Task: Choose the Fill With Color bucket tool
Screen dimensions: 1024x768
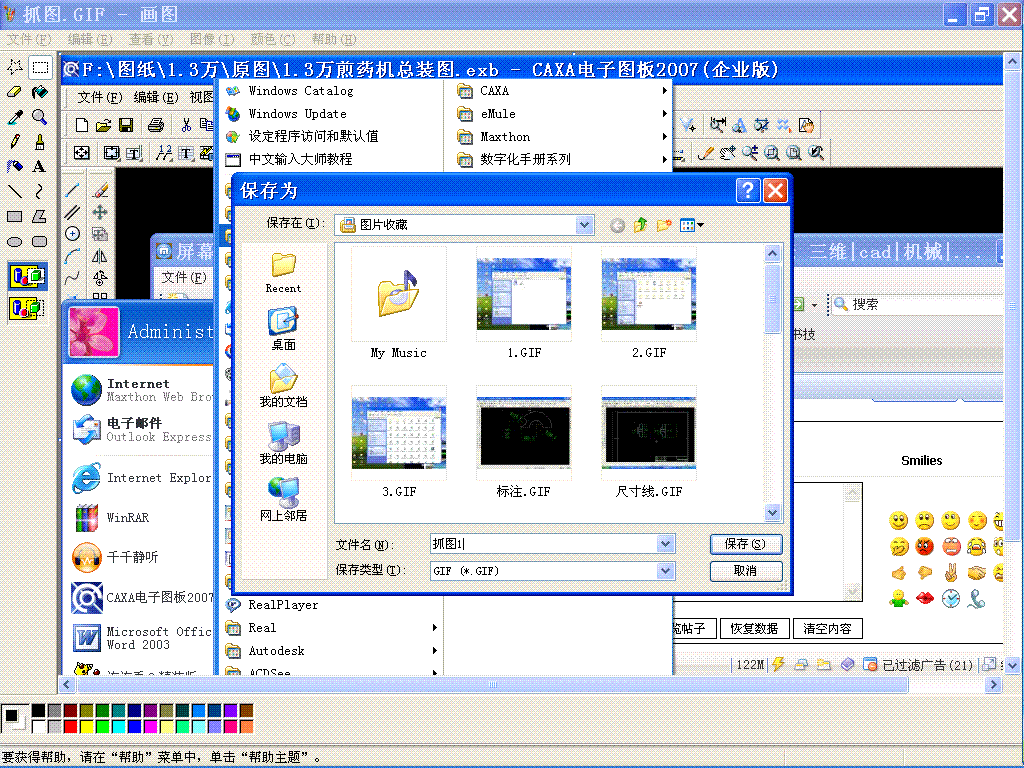Action: tap(40, 92)
